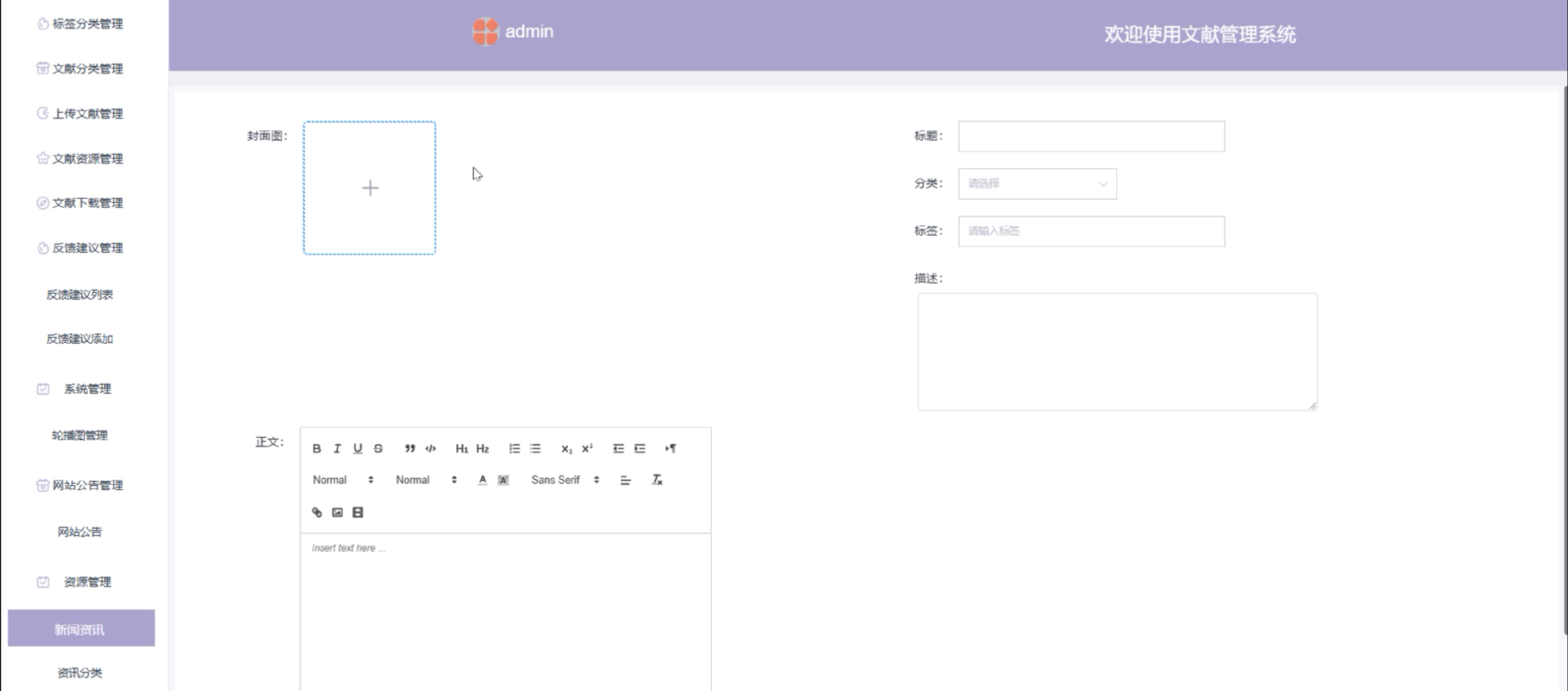Click the cover image upload box
Image resolution: width=1568 pixels, height=691 pixels.
click(x=370, y=188)
